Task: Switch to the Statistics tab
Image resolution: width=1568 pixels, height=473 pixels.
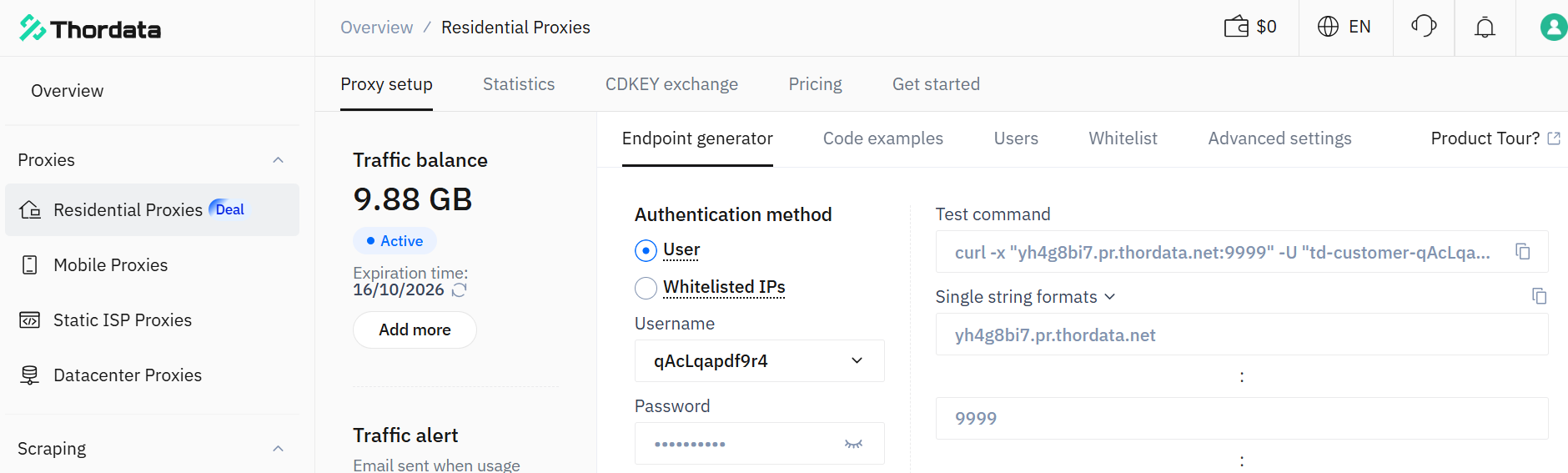Action: point(519,84)
